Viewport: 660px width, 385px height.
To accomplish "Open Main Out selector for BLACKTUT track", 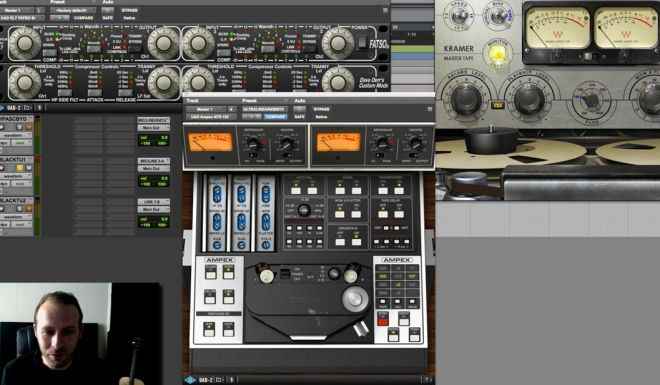I will pyautogui.click(x=153, y=169).
